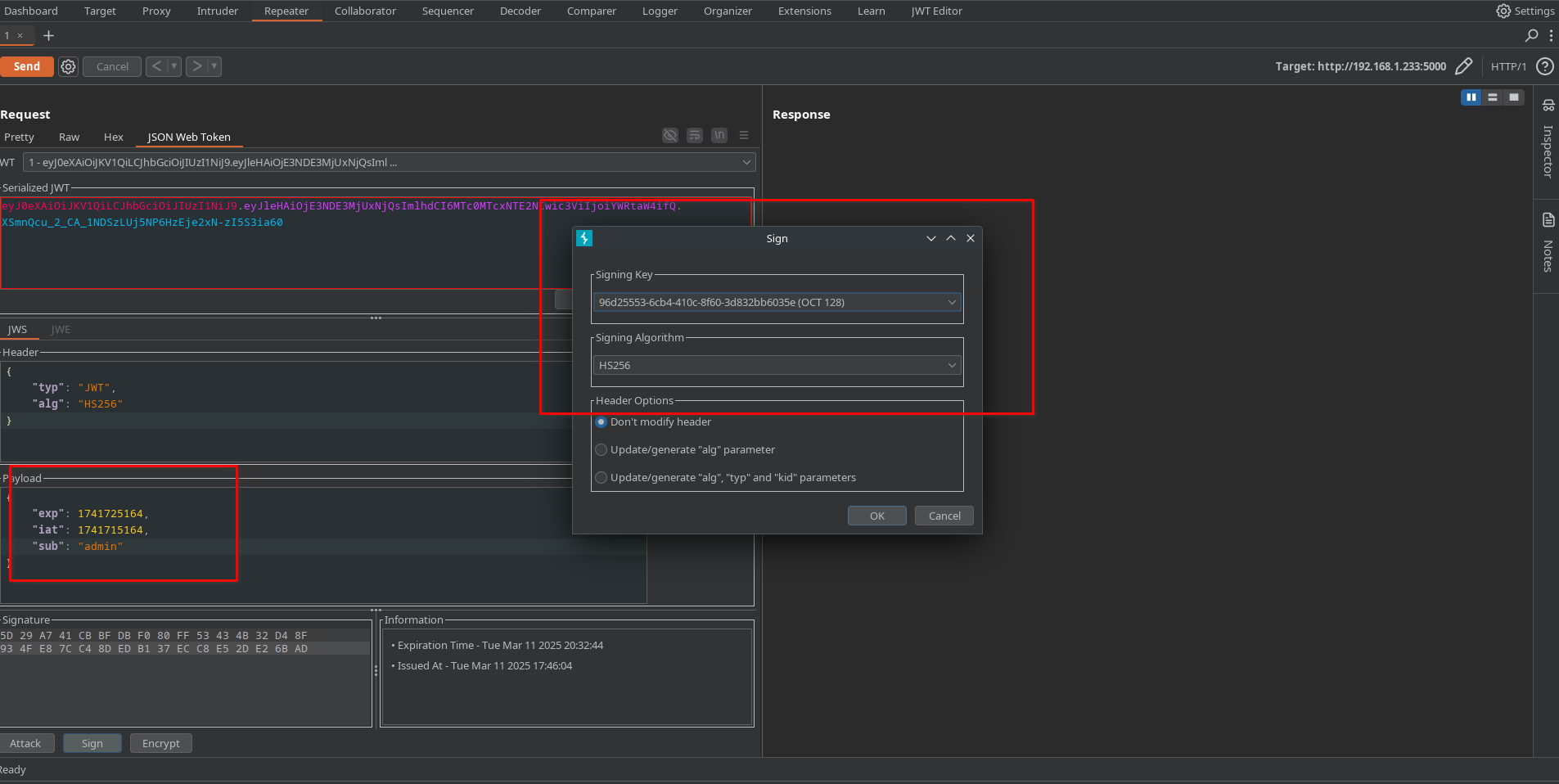Viewport: 1559px width, 784px height.
Task: Select Update "alg", "typ" and "kid" option
Action: pyautogui.click(x=602, y=478)
